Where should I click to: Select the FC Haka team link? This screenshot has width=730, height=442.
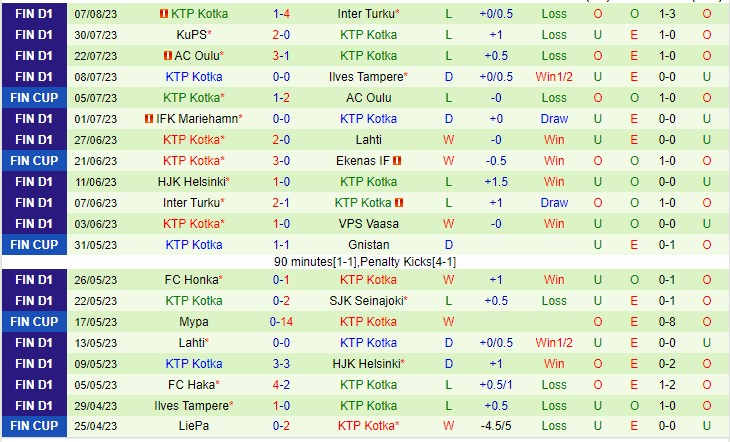pos(191,385)
